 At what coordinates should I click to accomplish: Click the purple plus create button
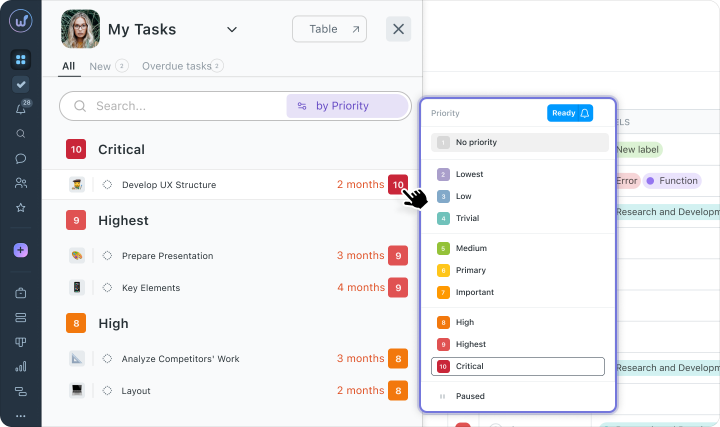[x=21, y=250]
